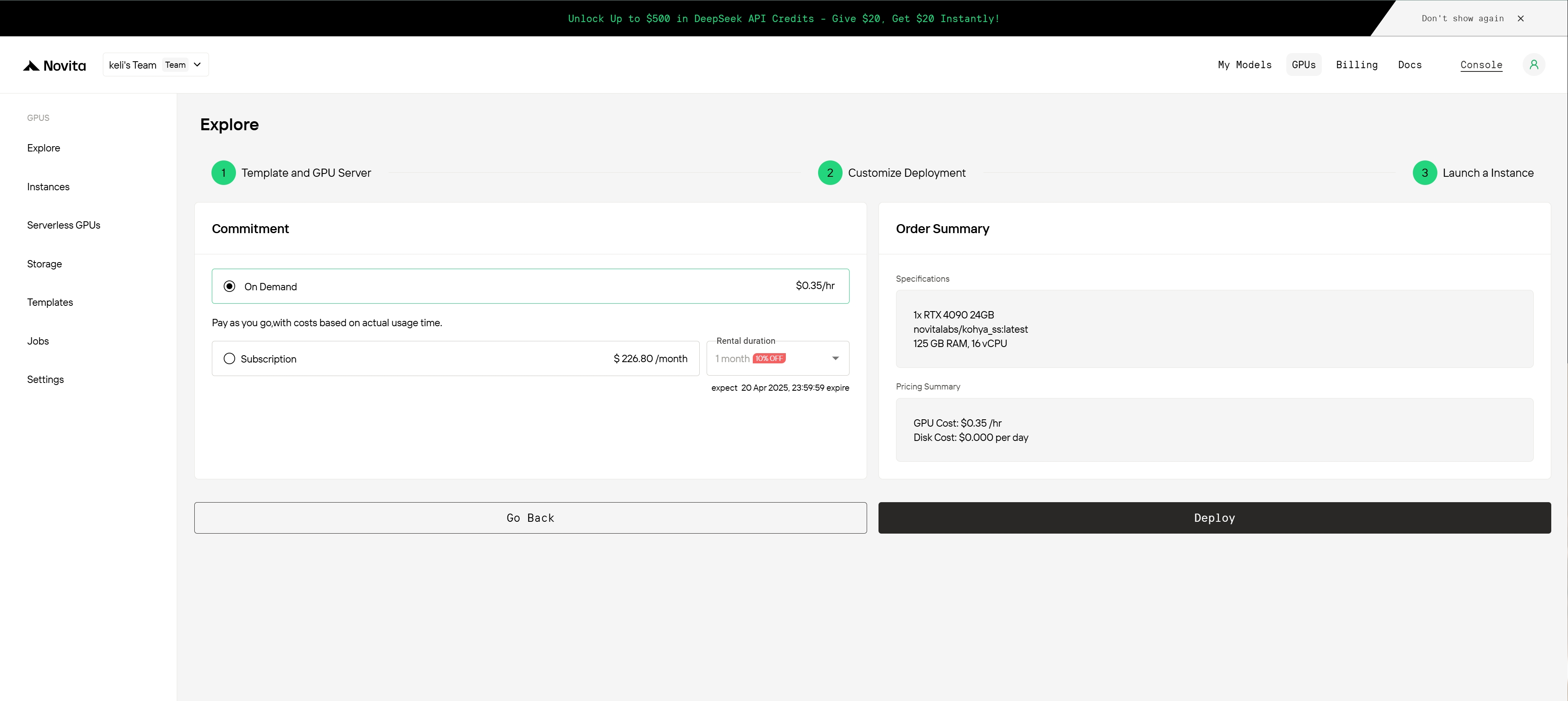Open the Rental duration dropdown arrow
Viewport: 1568px width, 701px height.
835,358
